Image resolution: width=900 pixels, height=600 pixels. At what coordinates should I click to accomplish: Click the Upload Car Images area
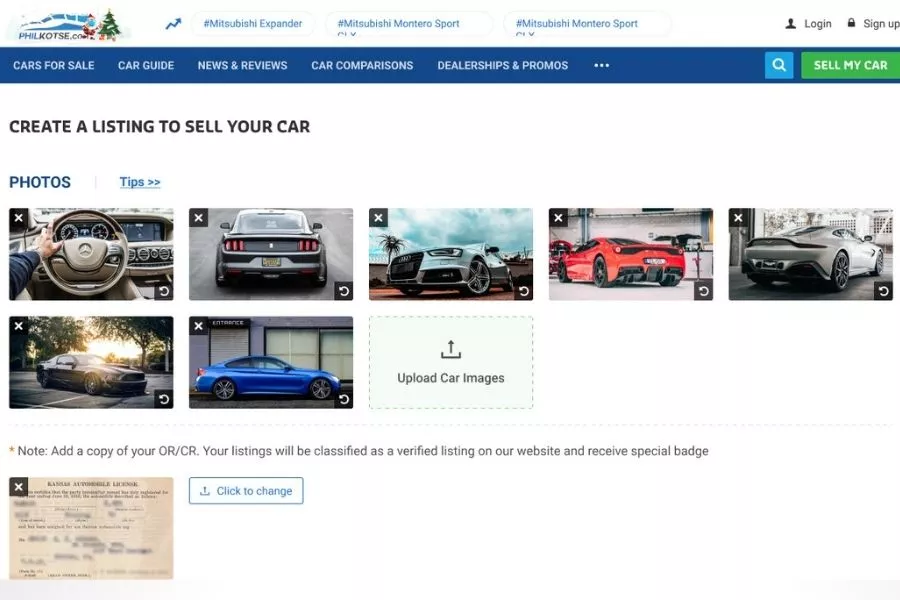coord(451,361)
